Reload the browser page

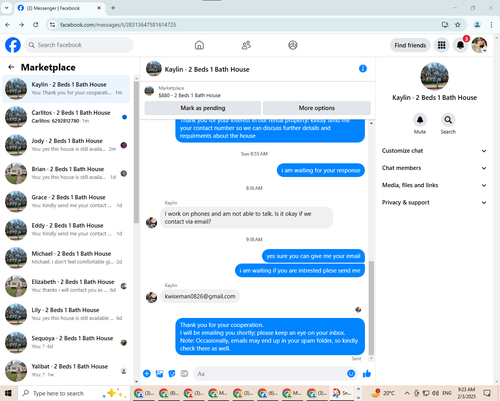[x=36, y=25]
